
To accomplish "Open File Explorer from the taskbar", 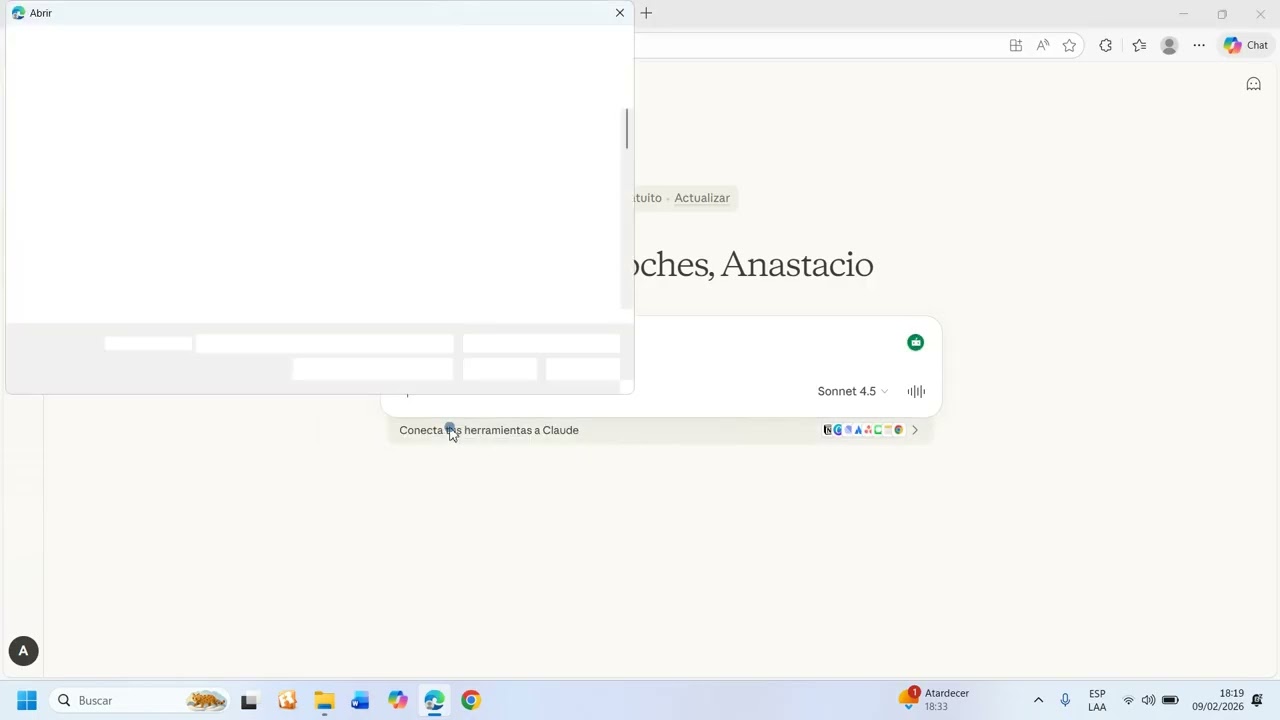I will click(x=324, y=700).
